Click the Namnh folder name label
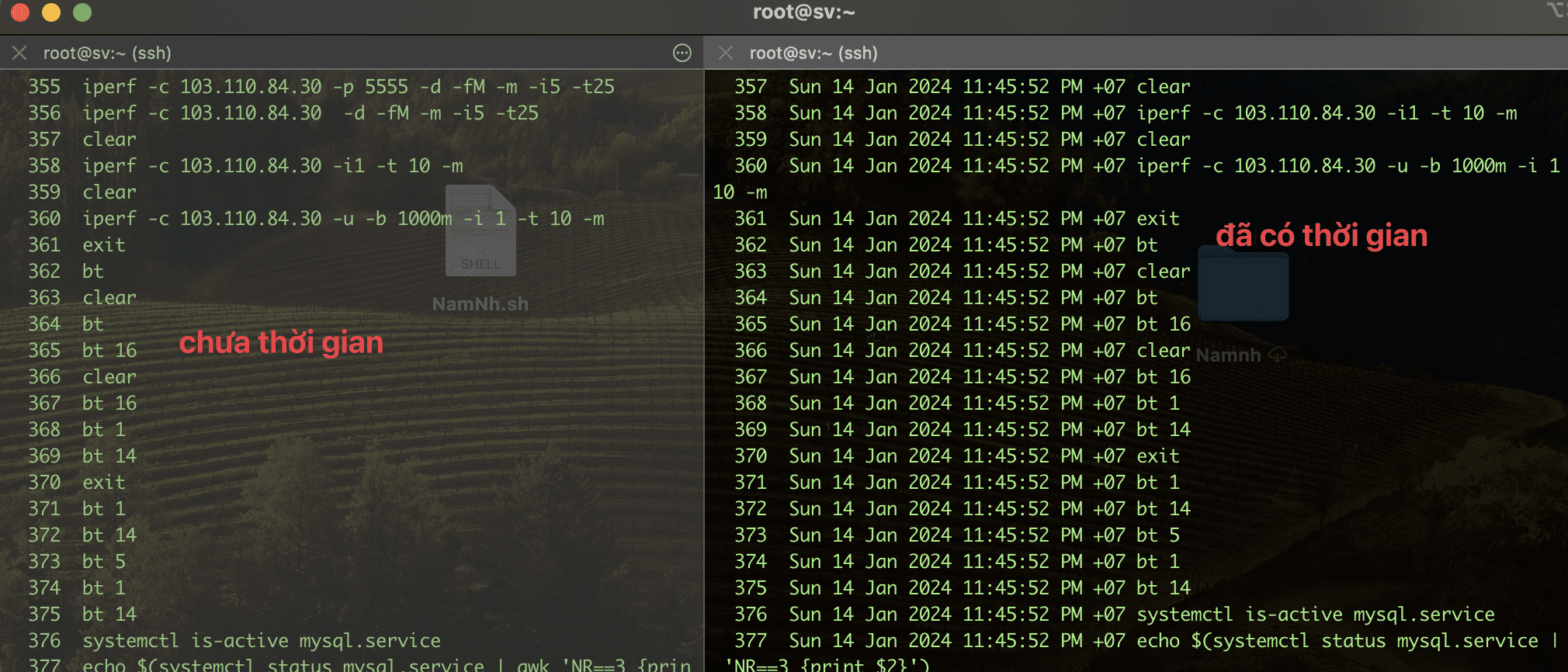 click(1228, 355)
